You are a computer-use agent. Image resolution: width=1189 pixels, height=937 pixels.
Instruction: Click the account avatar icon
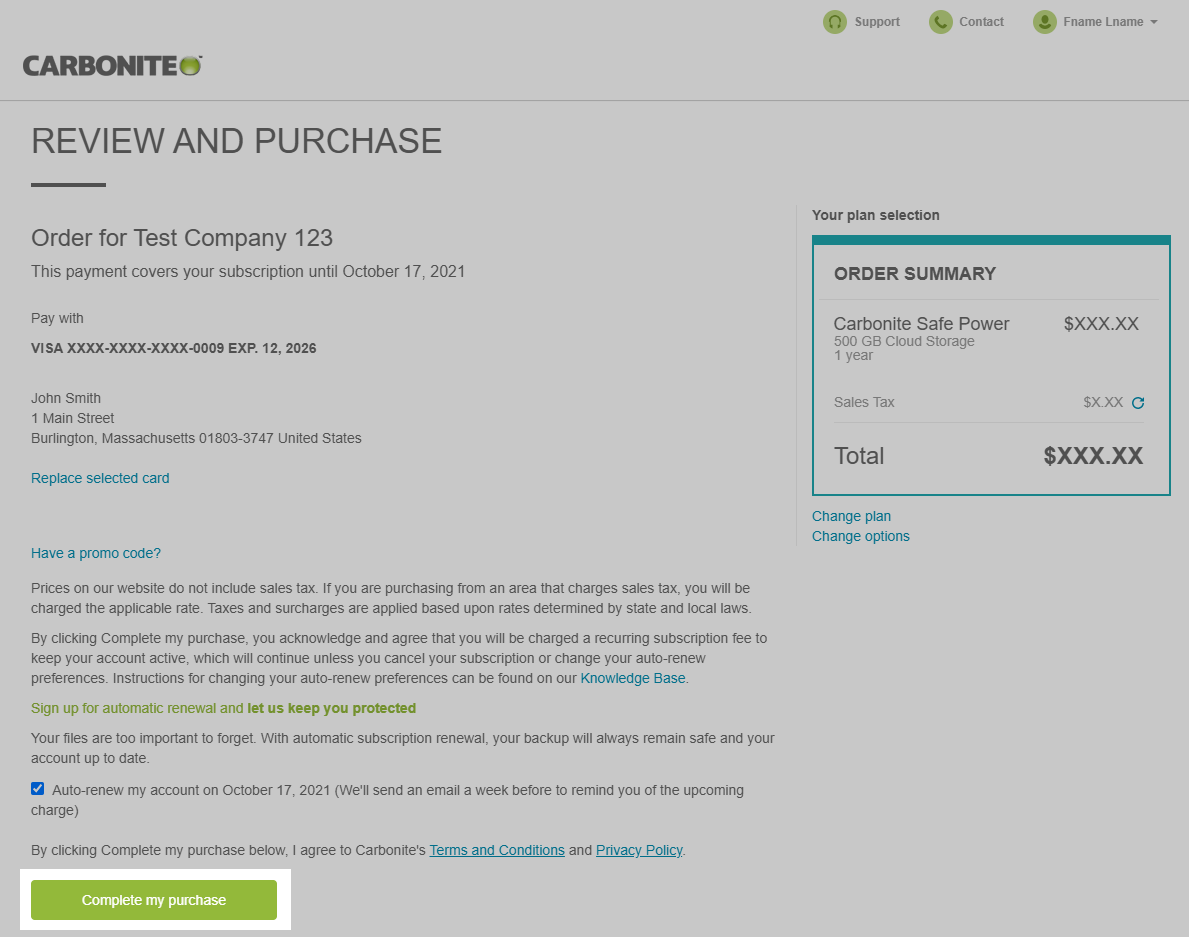click(1045, 21)
